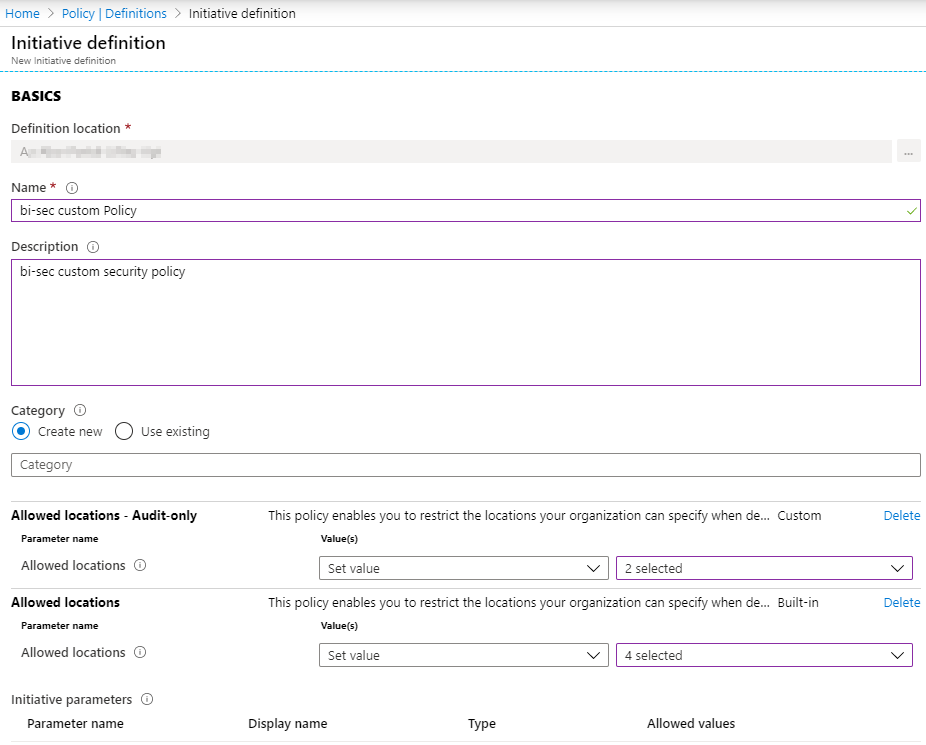Click inside the Category text field
926x745 pixels.
(x=465, y=464)
